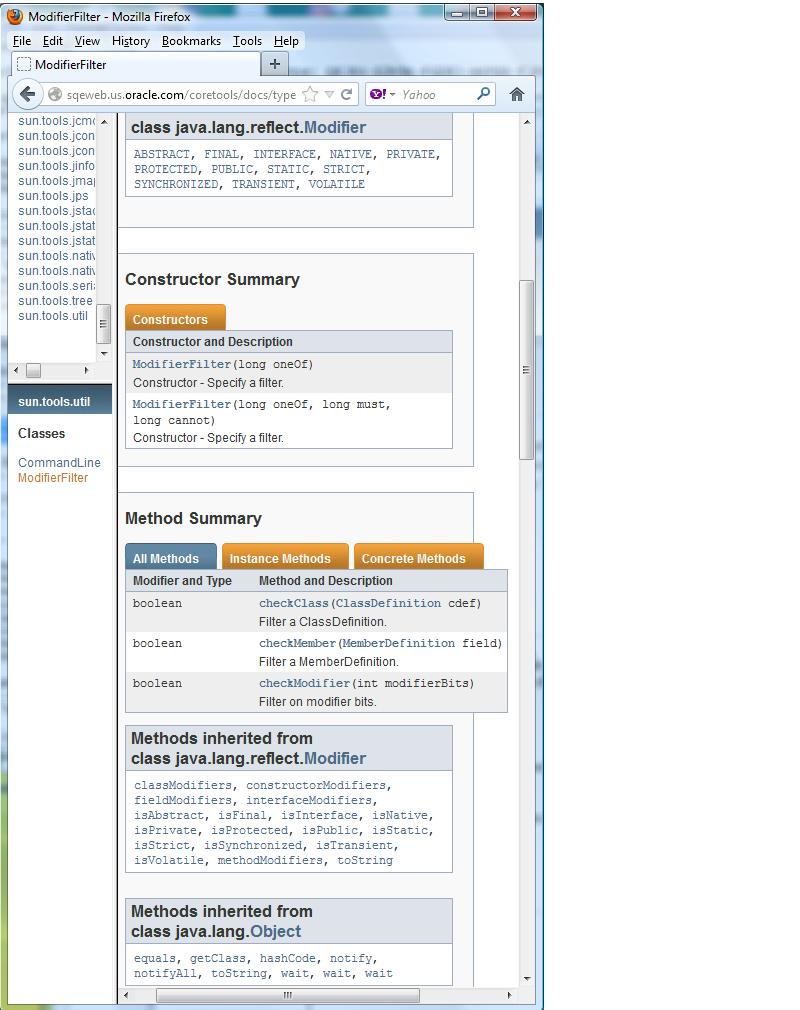Click the search magnifier icon
Image resolution: width=800 pixels, height=1010 pixels.
click(483, 94)
